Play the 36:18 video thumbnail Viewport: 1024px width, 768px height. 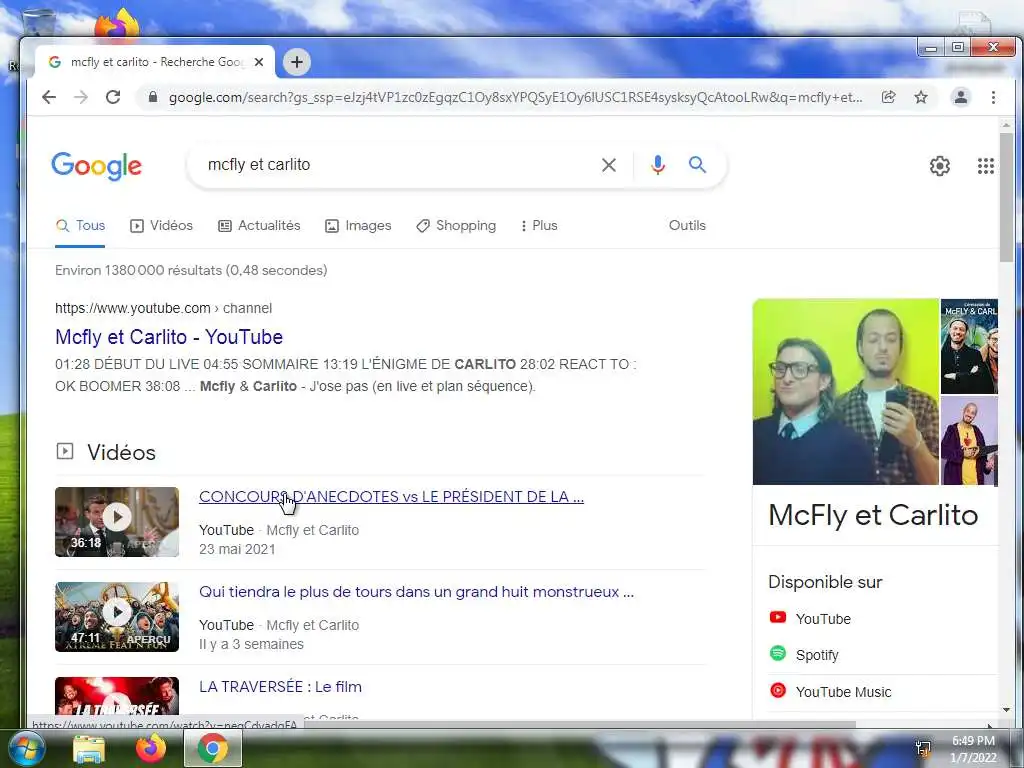(117, 522)
